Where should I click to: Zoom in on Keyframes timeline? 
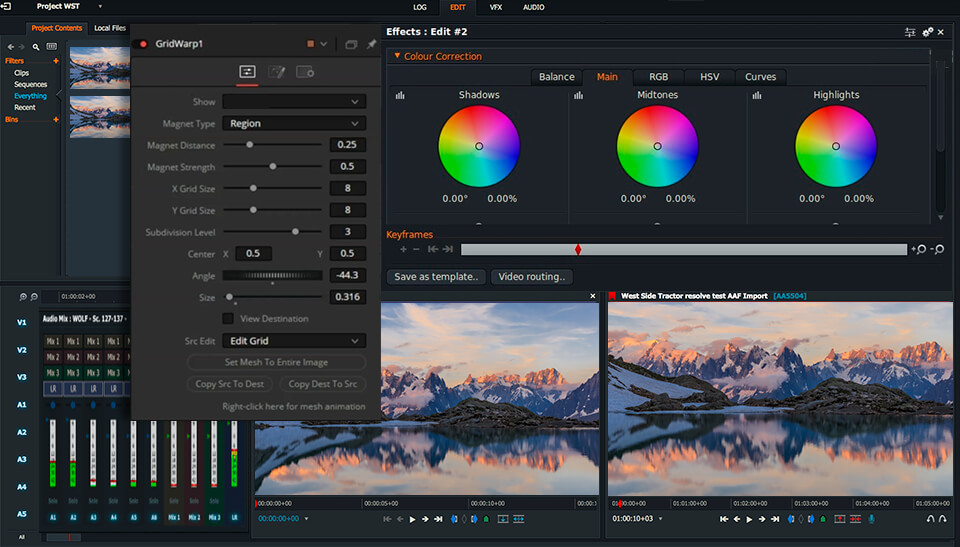click(x=918, y=249)
